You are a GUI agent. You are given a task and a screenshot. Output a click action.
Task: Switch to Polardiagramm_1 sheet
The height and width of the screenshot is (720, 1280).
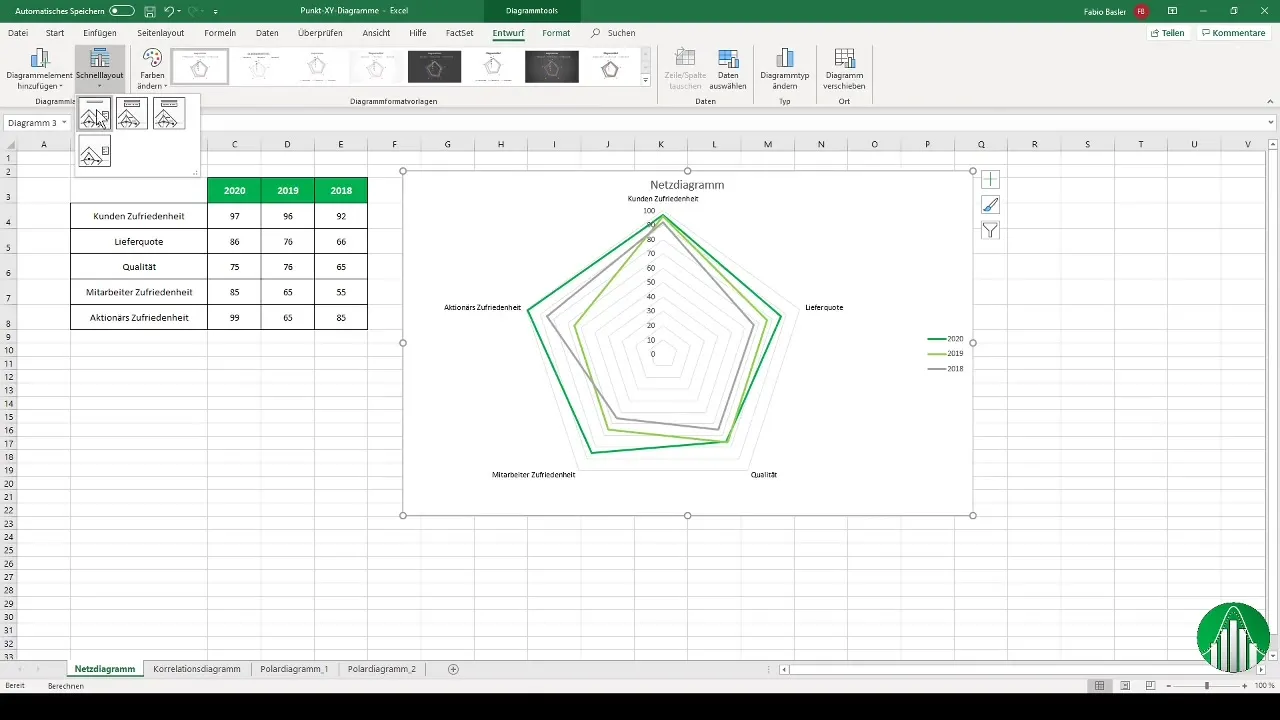click(294, 669)
